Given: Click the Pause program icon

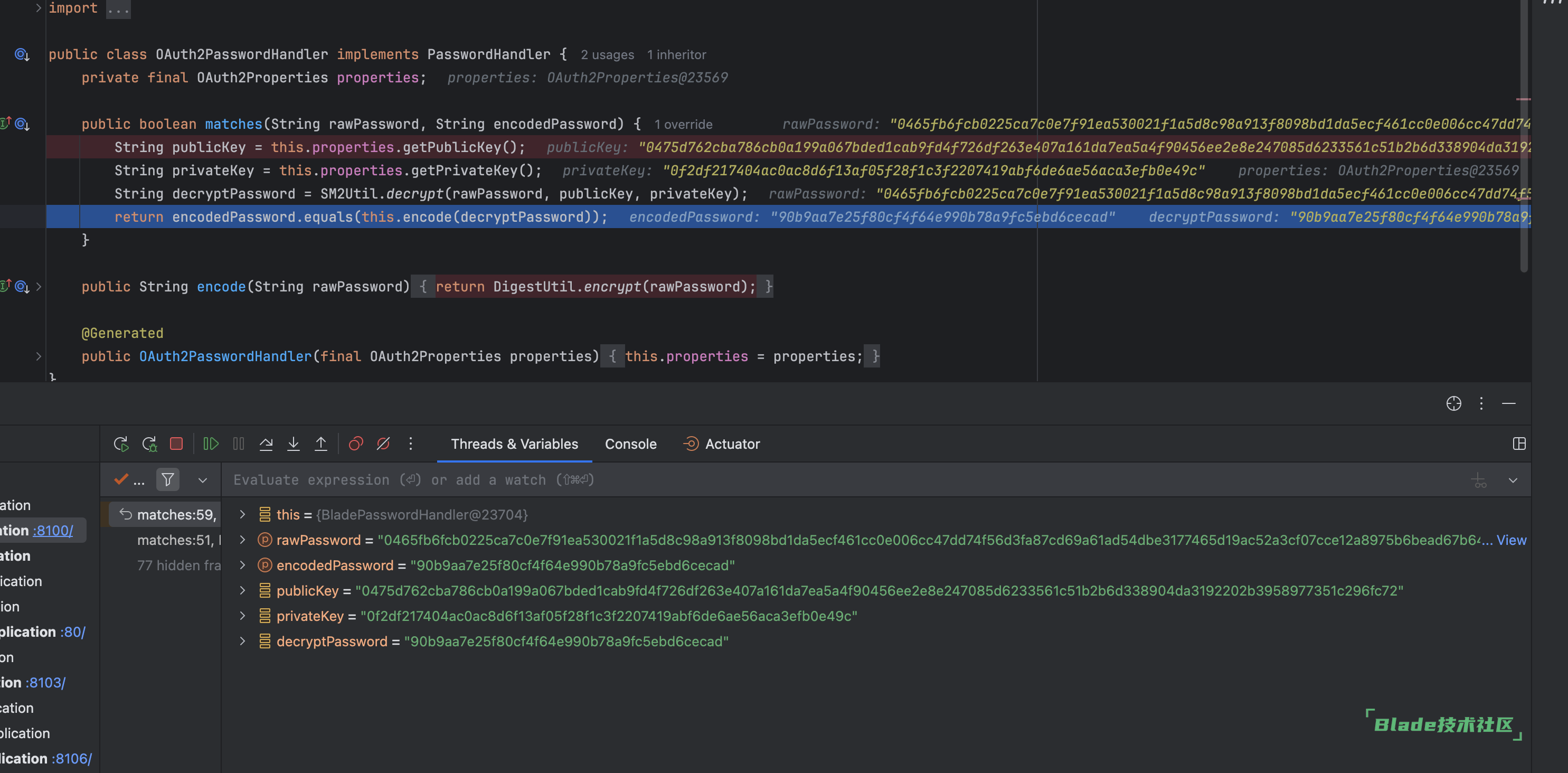Looking at the screenshot, I should click(239, 444).
